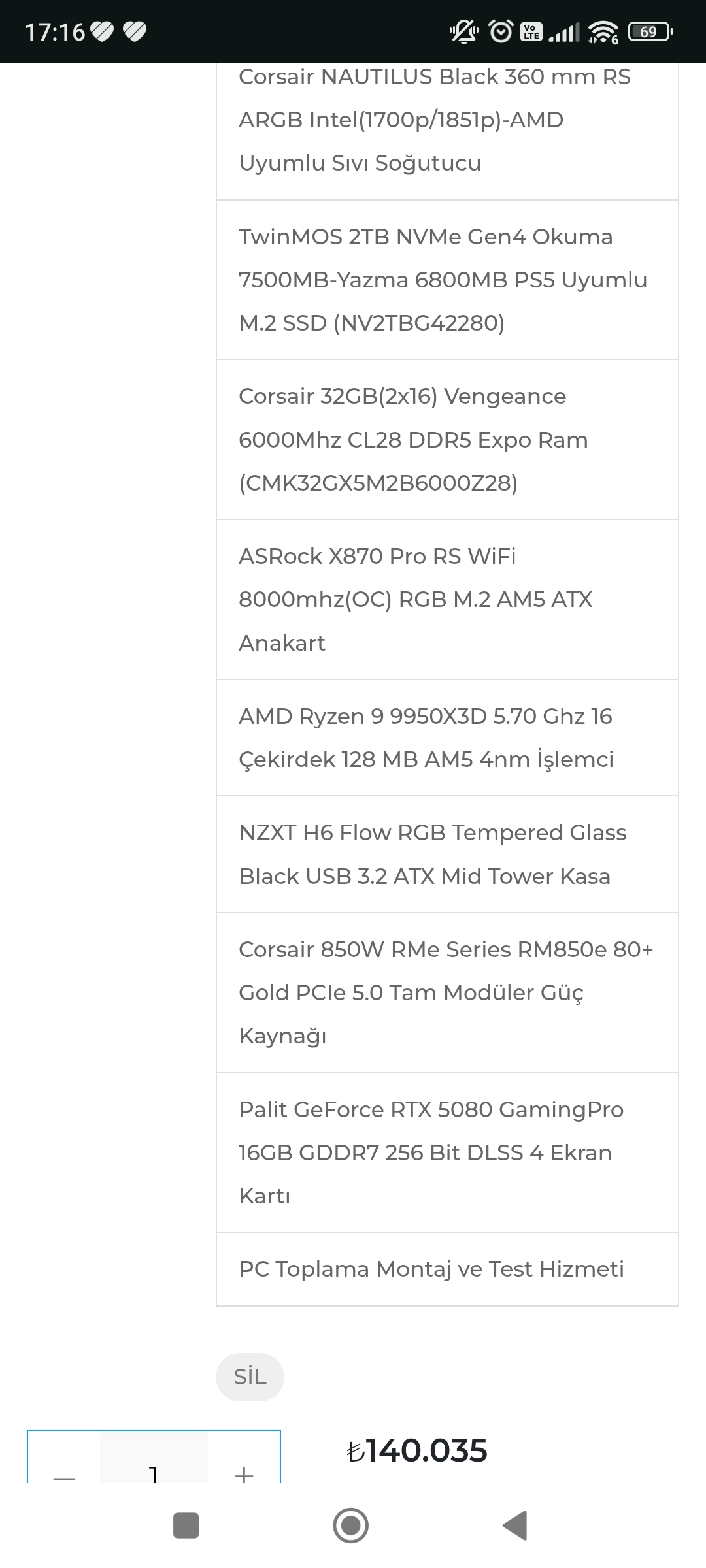This screenshot has width=706, height=1568.
Task: Tap the Wi-Fi 6 status icon
Action: (x=603, y=31)
